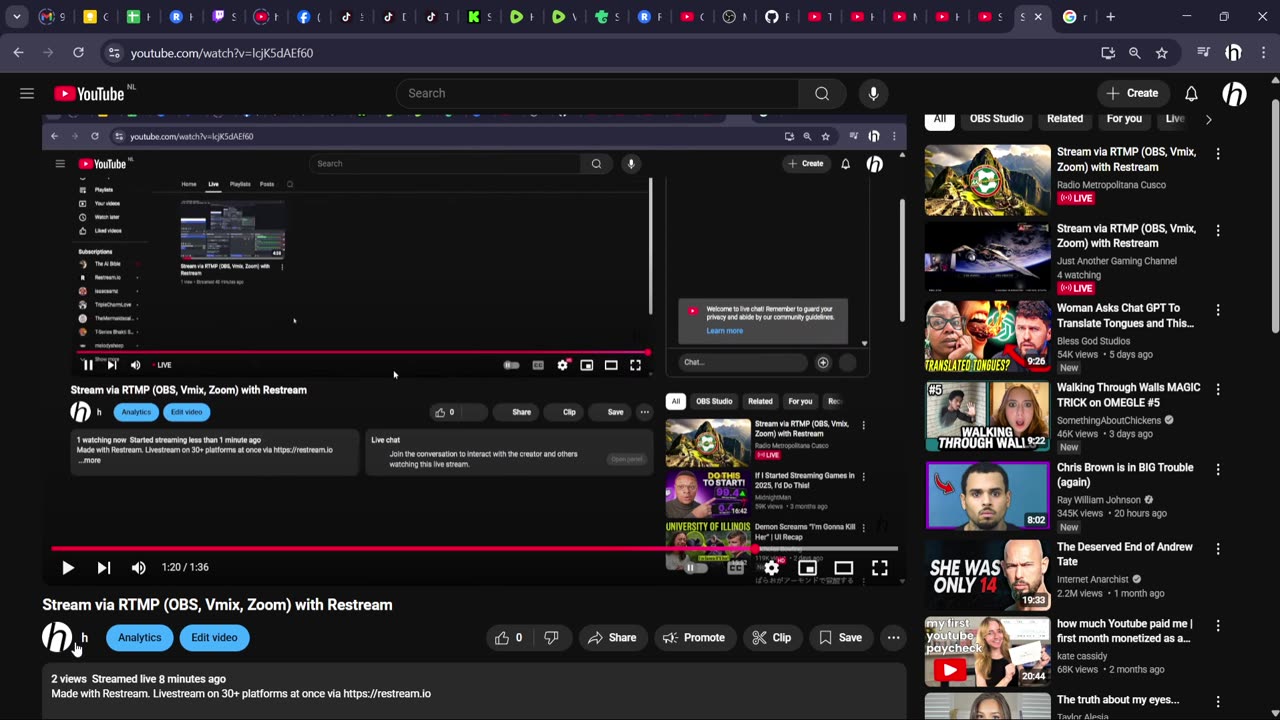Open the Chrome profile icon
This screenshot has width=1280, height=720.
[1234, 53]
